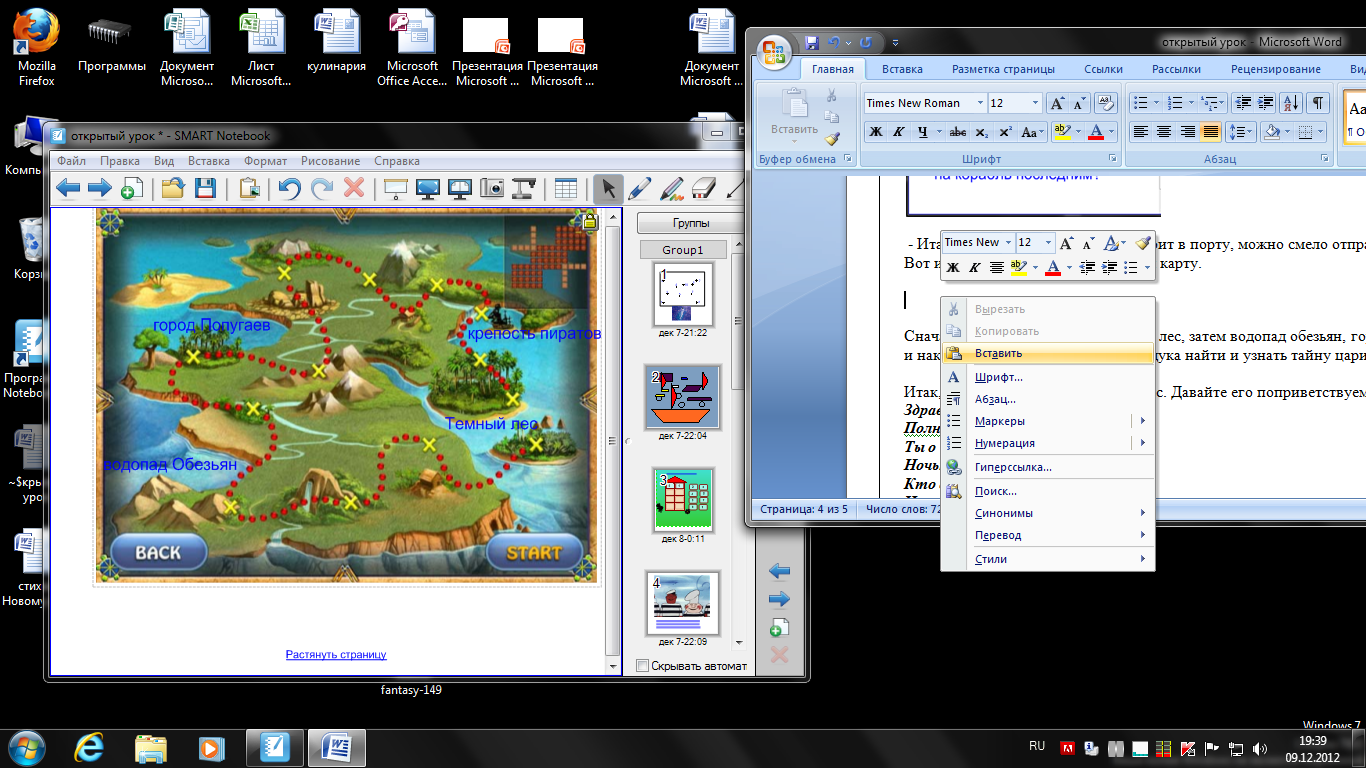Open the document camera tool in SMART Notebook
Image resolution: width=1366 pixels, height=768 pixels.
coord(524,188)
